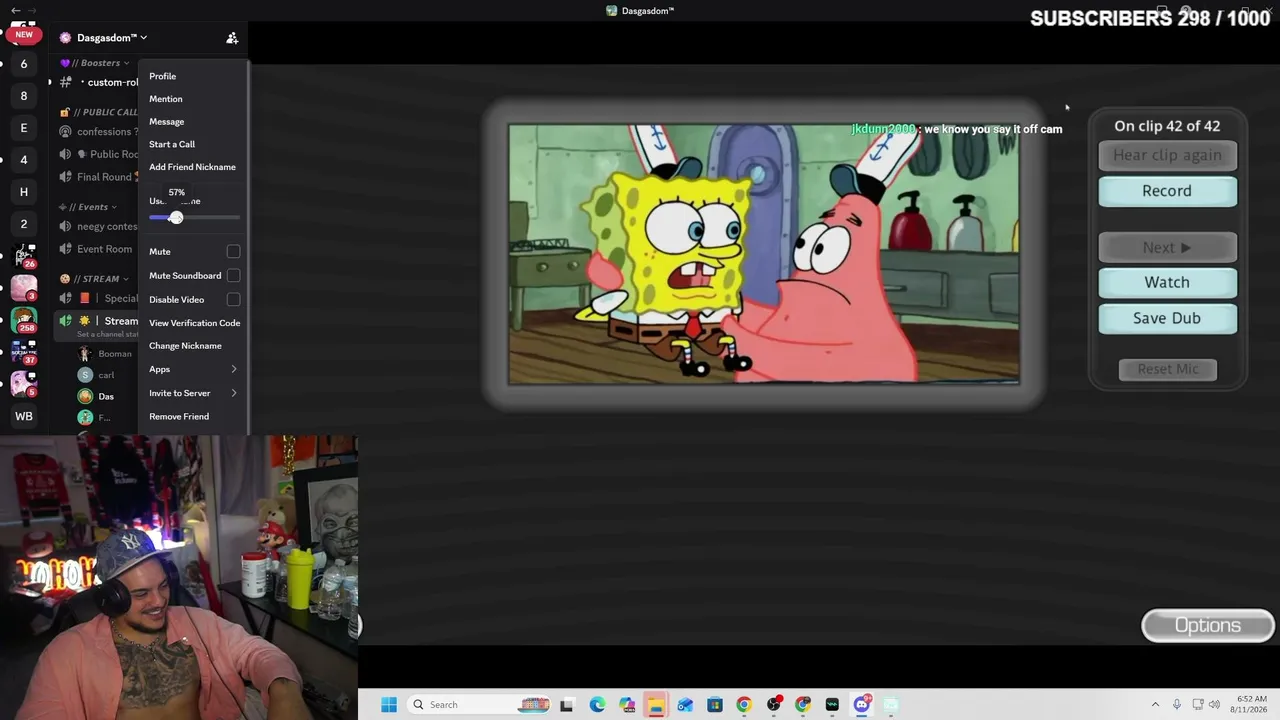Click the Hear clip again button
The height and width of the screenshot is (720, 1280).
click(x=1167, y=155)
